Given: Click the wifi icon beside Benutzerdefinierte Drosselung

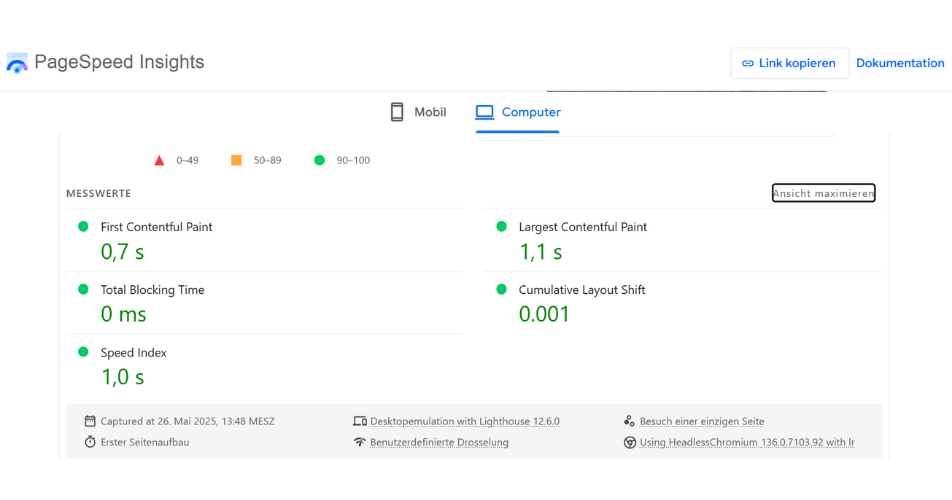Looking at the screenshot, I should pyautogui.click(x=359, y=442).
